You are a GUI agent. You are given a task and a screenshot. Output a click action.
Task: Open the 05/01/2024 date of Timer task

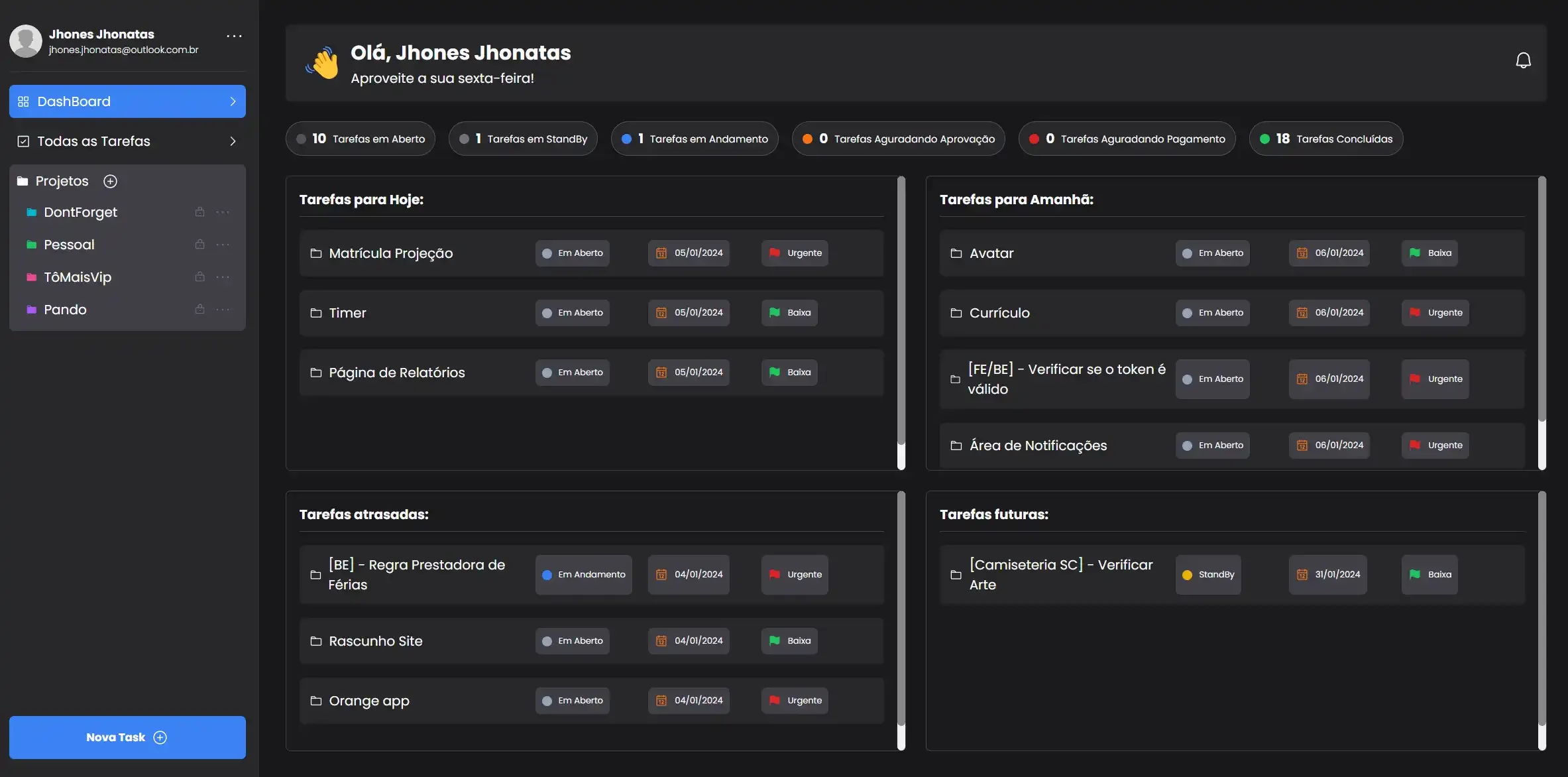(689, 313)
